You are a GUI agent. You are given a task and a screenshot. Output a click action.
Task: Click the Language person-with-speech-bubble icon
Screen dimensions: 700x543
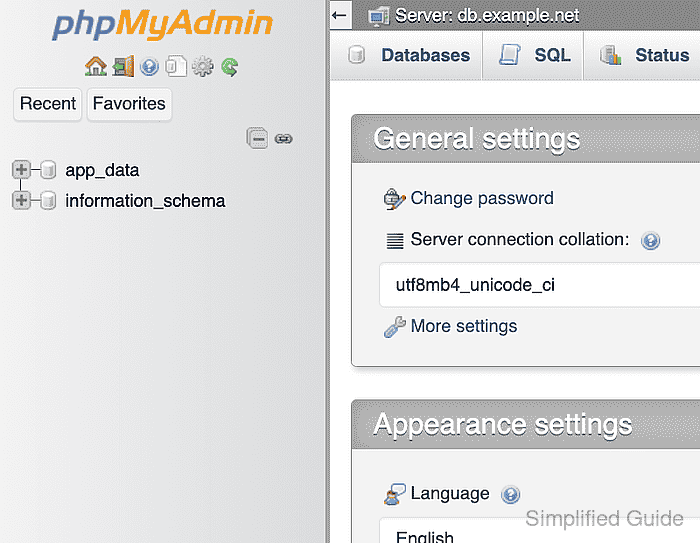395,494
